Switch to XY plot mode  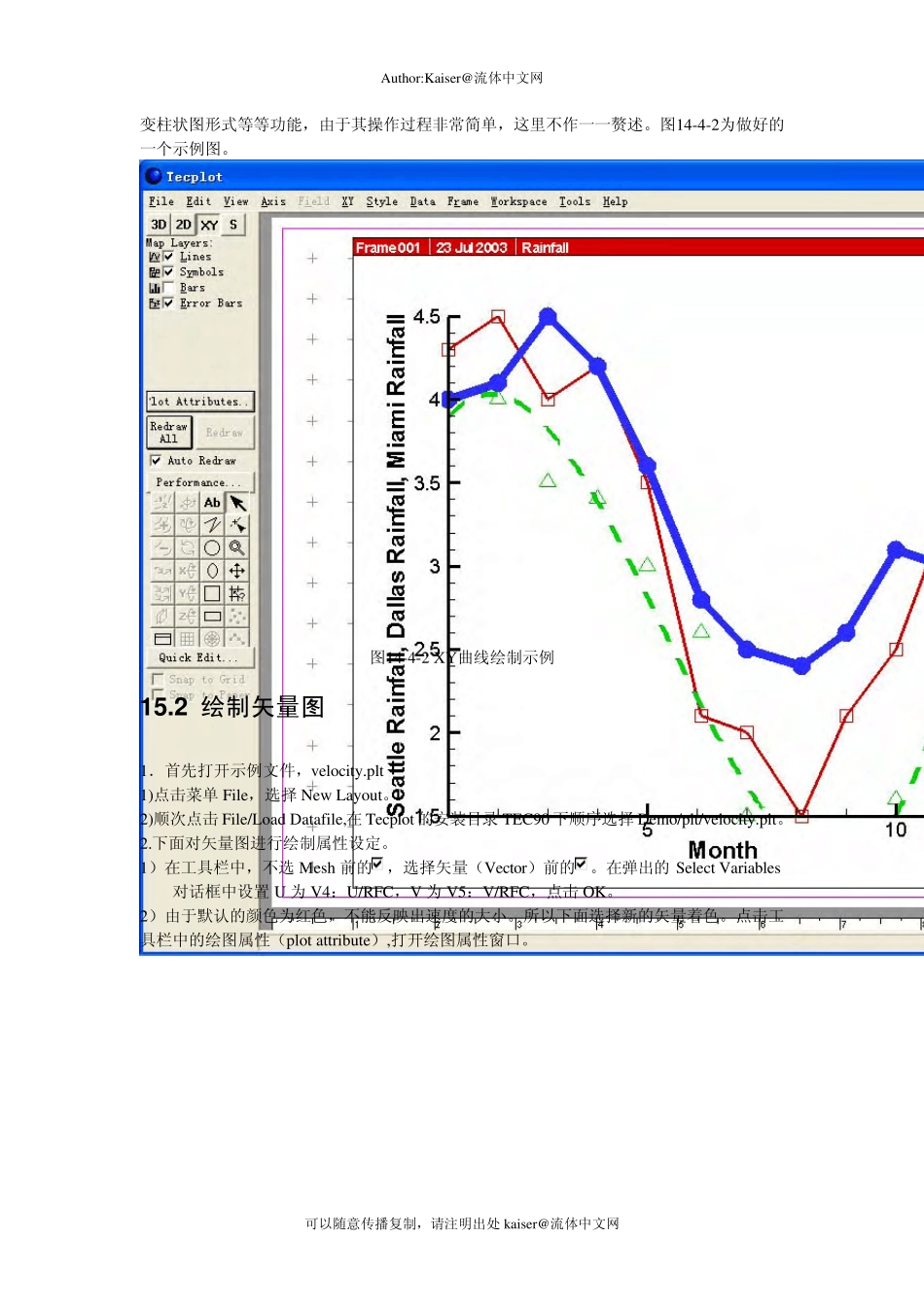click(209, 225)
